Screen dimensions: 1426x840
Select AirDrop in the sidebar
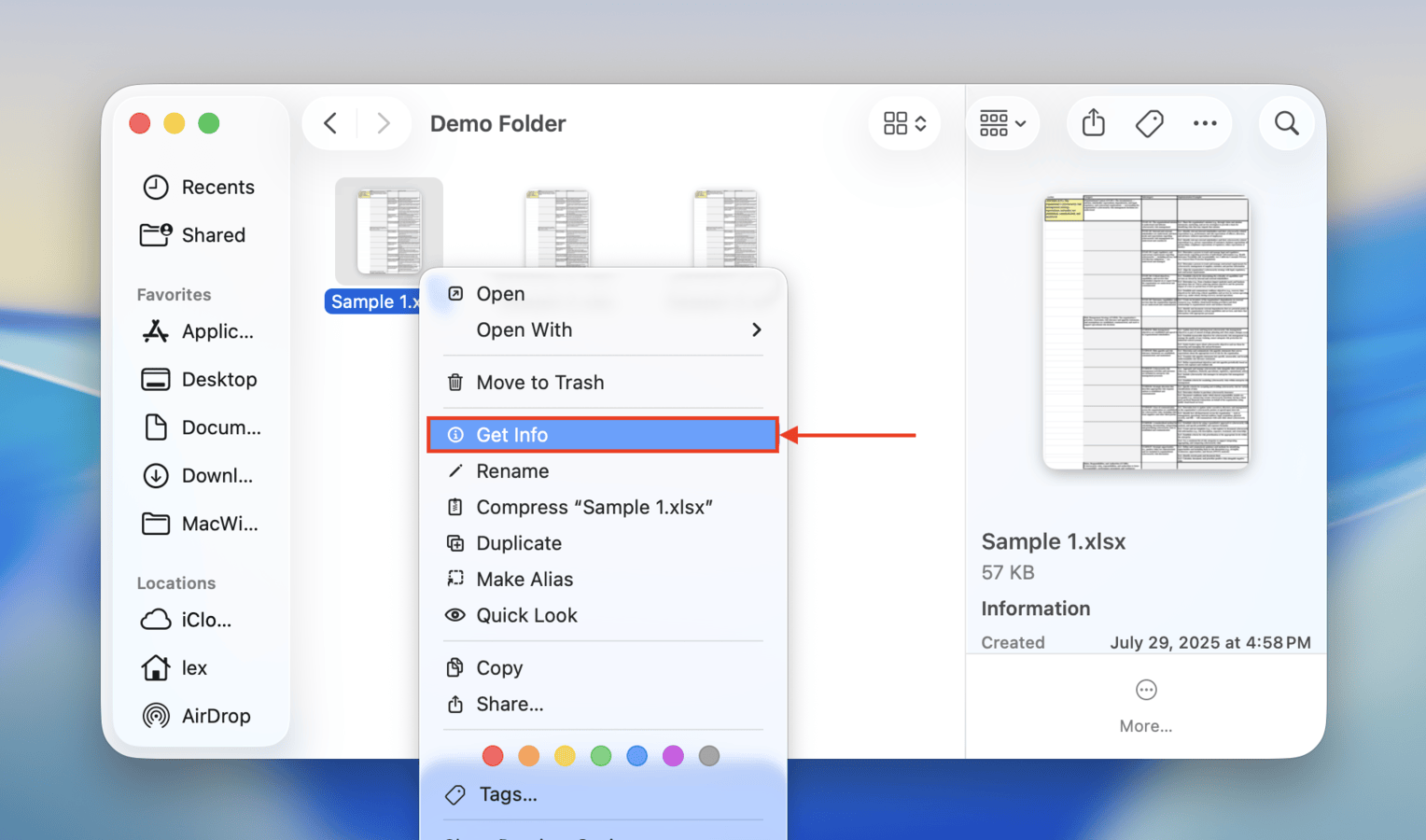[x=216, y=716]
